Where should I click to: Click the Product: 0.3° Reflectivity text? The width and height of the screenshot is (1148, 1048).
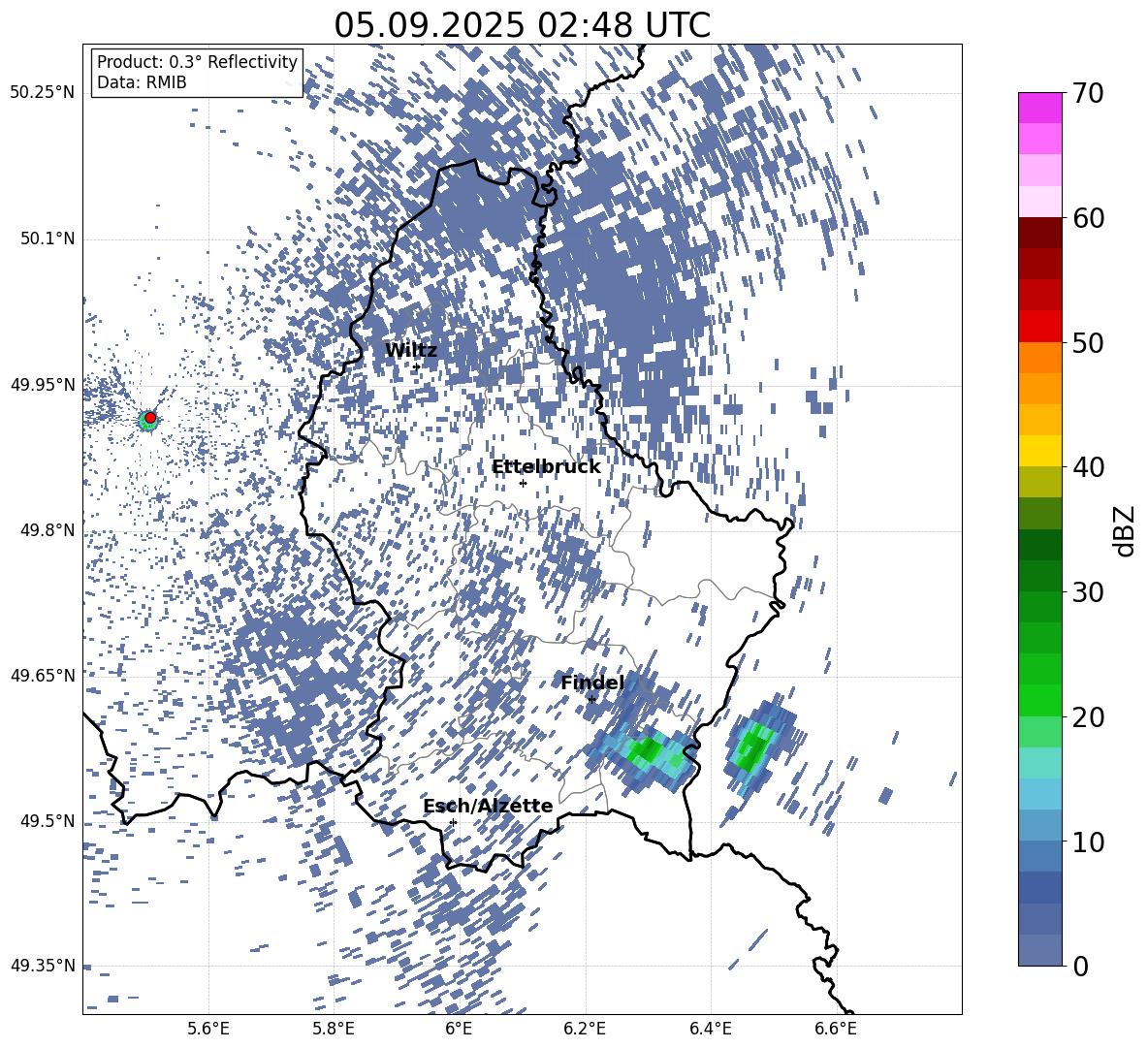point(197,62)
